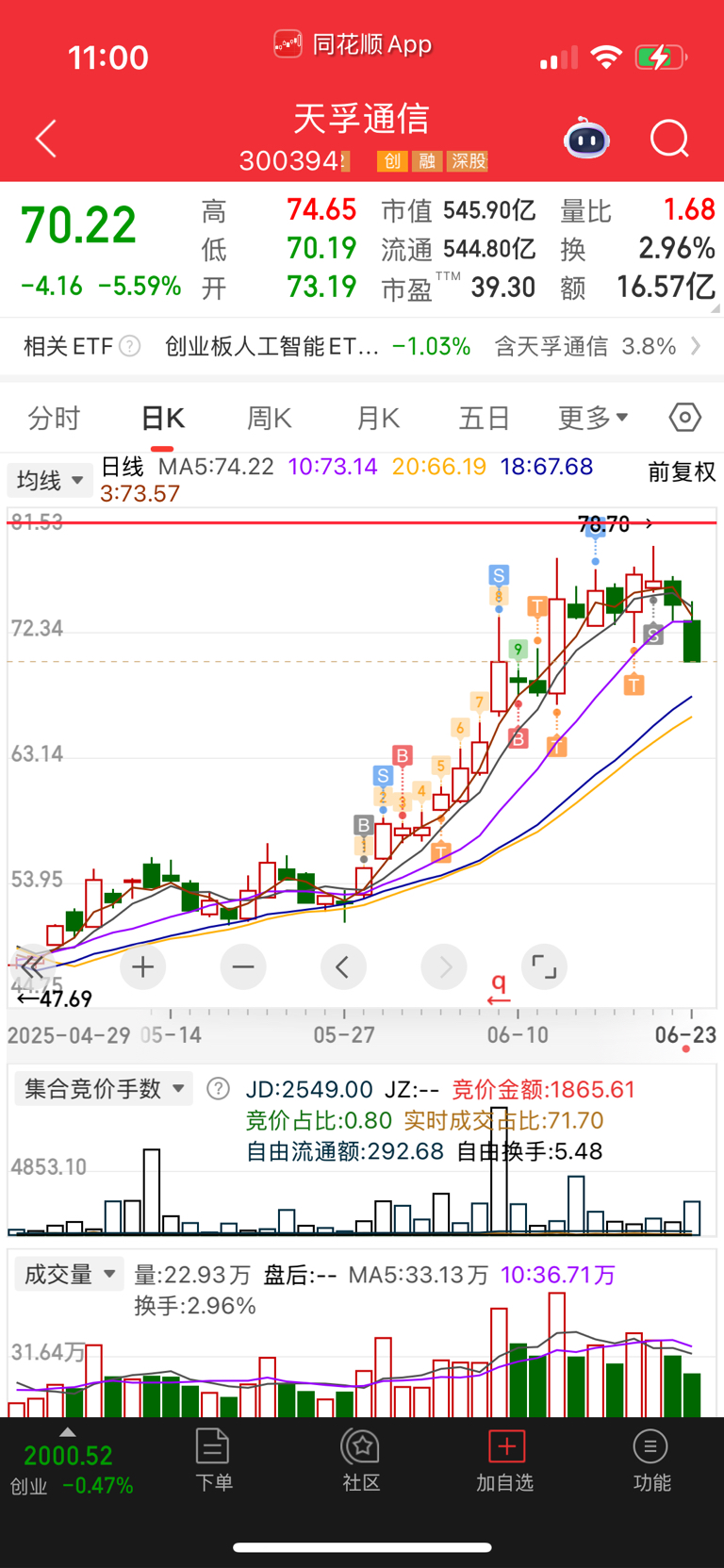
Task: Open chart settings hexagon icon
Action: coord(685,417)
